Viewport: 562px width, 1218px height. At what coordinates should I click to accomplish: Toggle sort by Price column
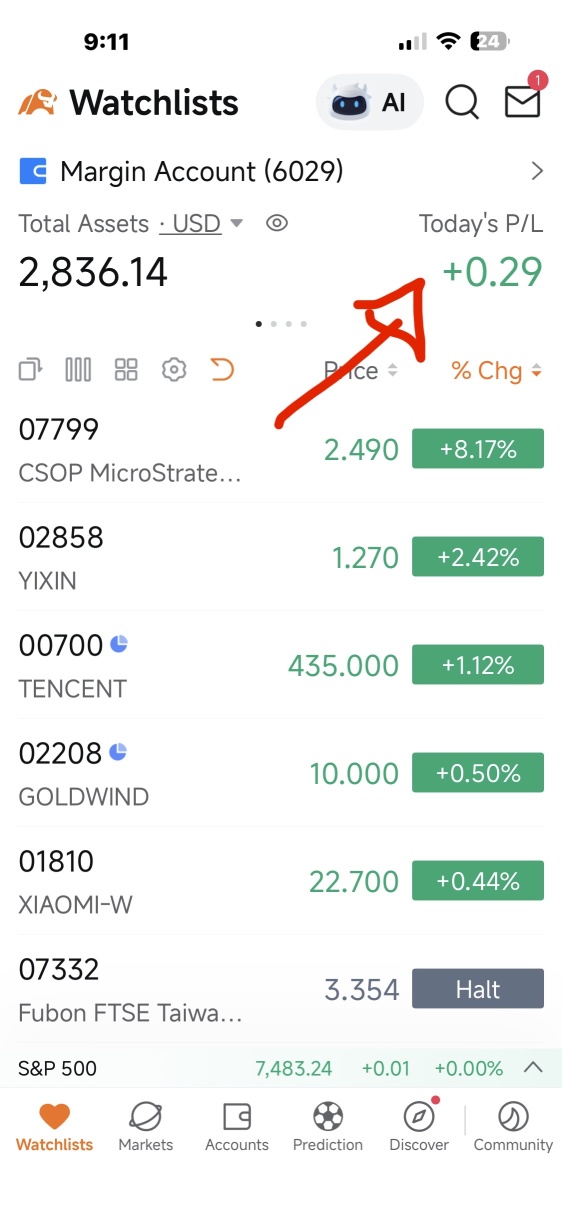click(361, 371)
